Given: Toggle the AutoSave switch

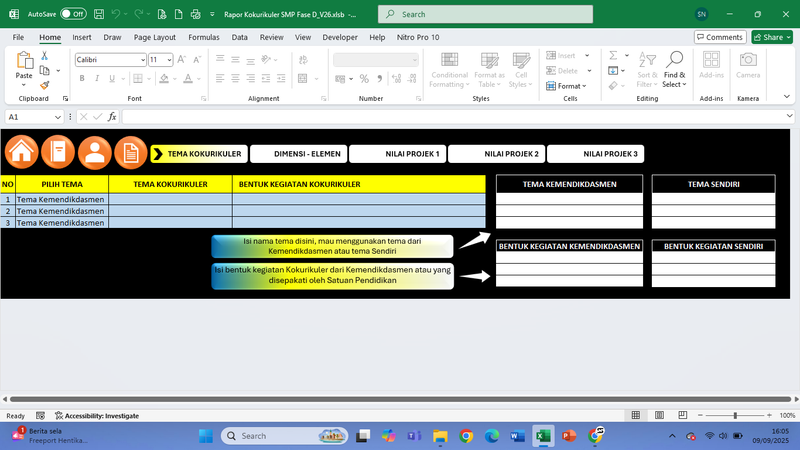Looking at the screenshot, I should coord(73,15).
